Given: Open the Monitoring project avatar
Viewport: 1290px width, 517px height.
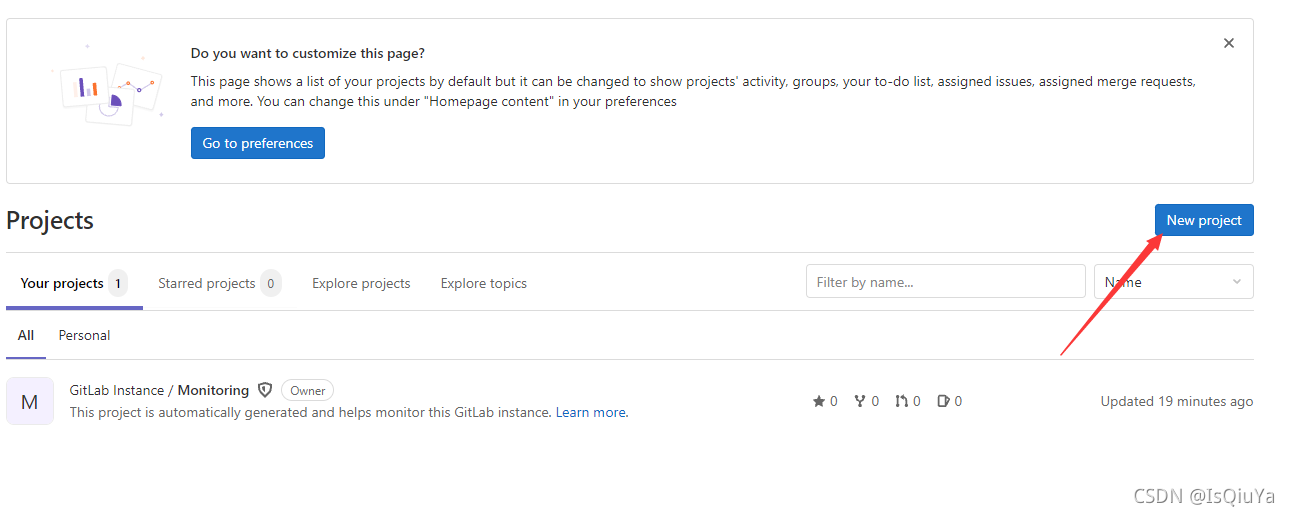Looking at the screenshot, I should pyautogui.click(x=30, y=401).
